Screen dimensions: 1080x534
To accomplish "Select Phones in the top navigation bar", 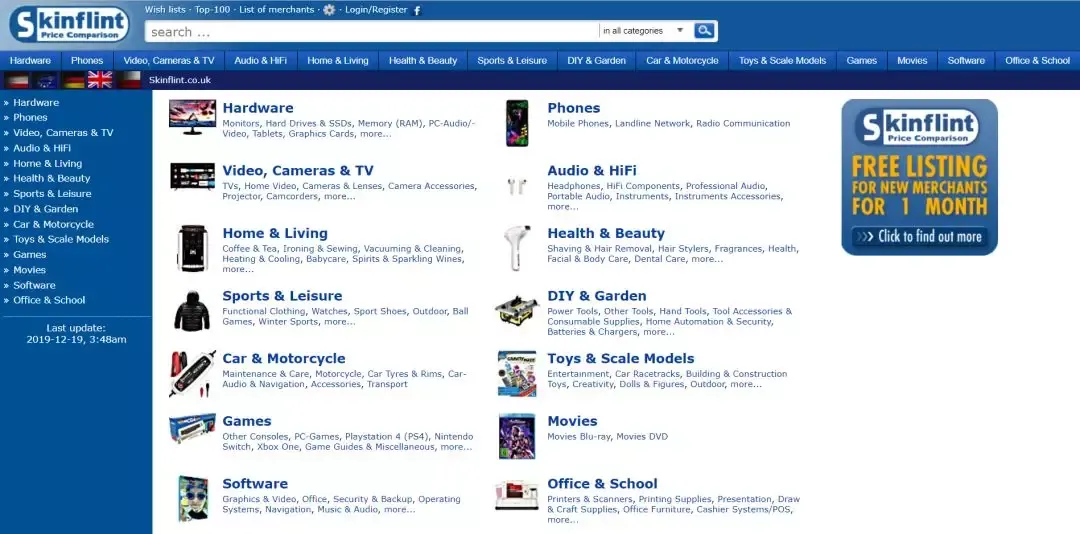I will coord(87,61).
